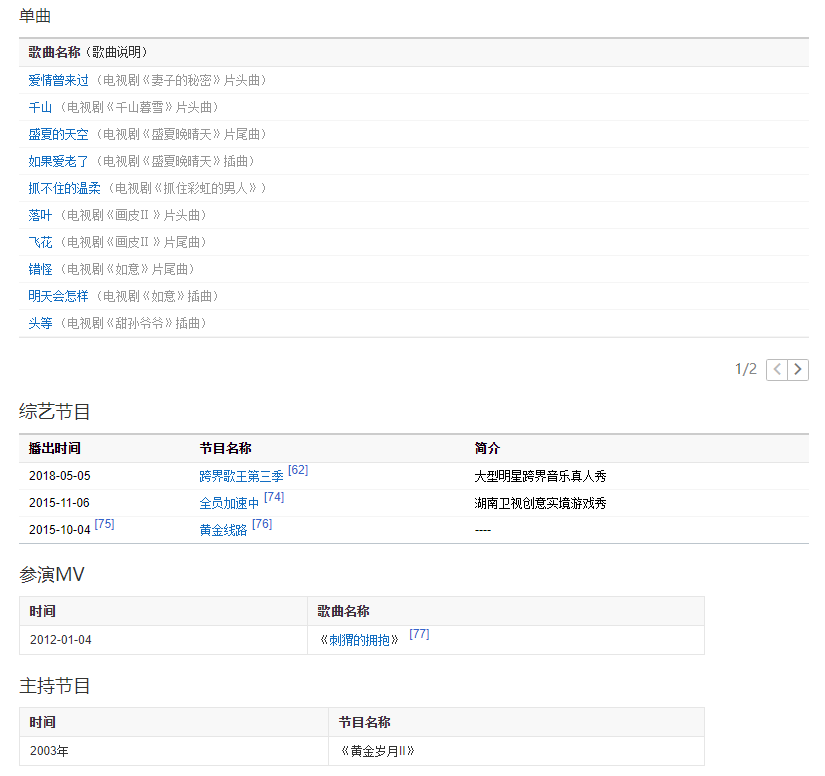Click the 飞花 song link

pyautogui.click(x=40, y=242)
